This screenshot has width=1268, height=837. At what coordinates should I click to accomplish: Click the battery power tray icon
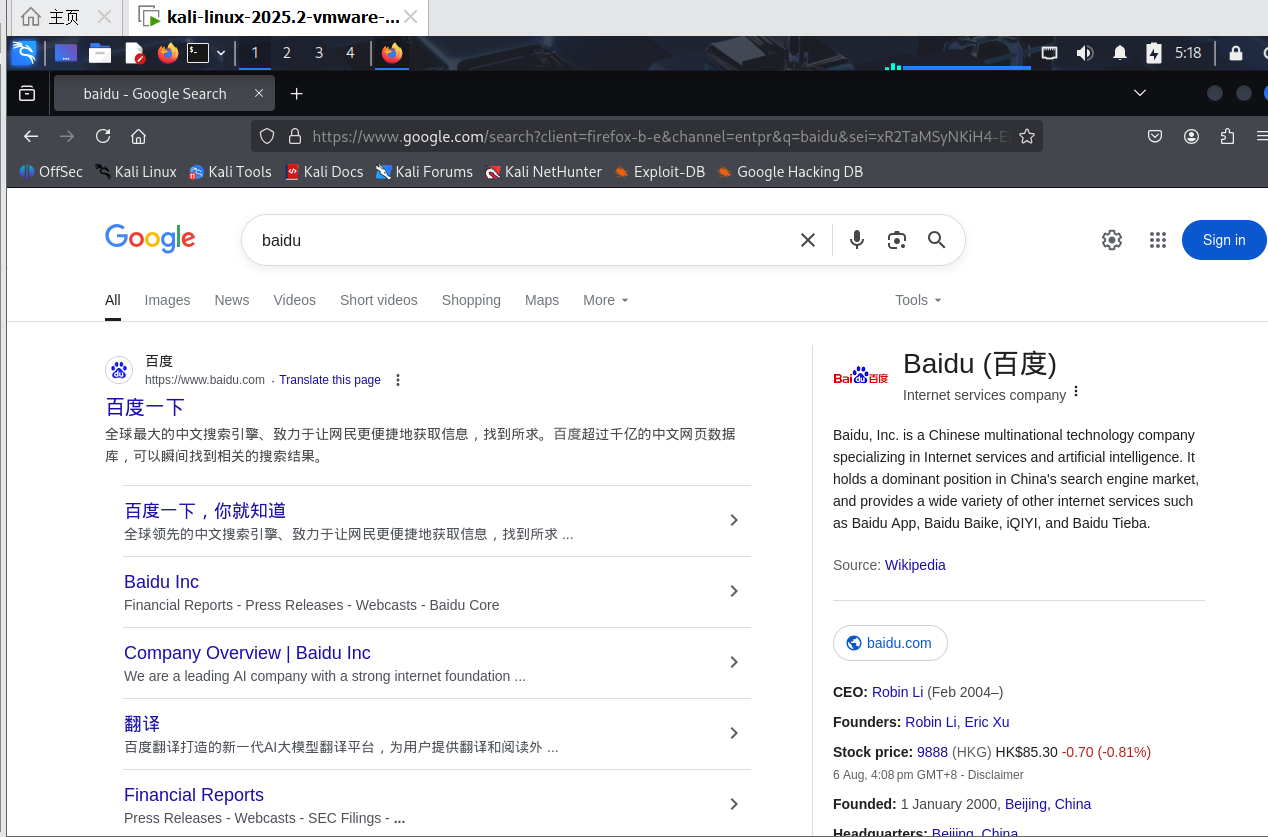coord(1153,53)
